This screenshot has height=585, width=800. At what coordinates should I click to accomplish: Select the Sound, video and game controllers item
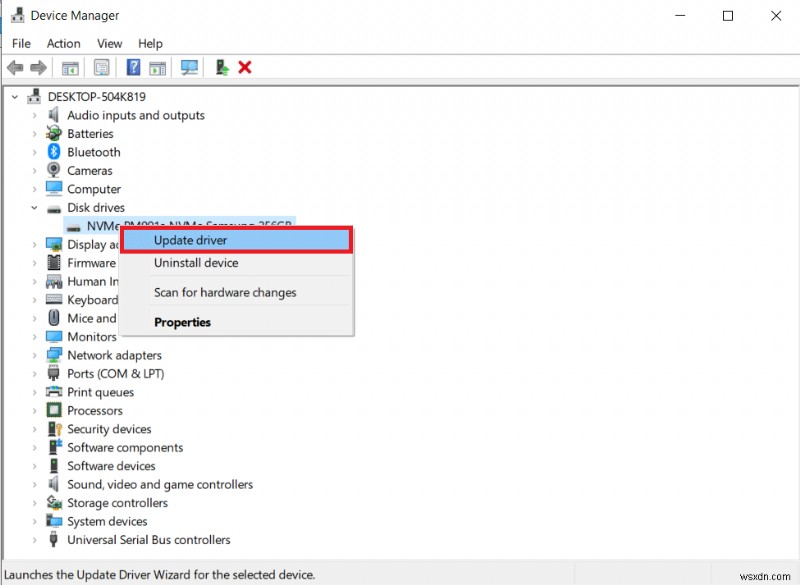click(x=160, y=485)
